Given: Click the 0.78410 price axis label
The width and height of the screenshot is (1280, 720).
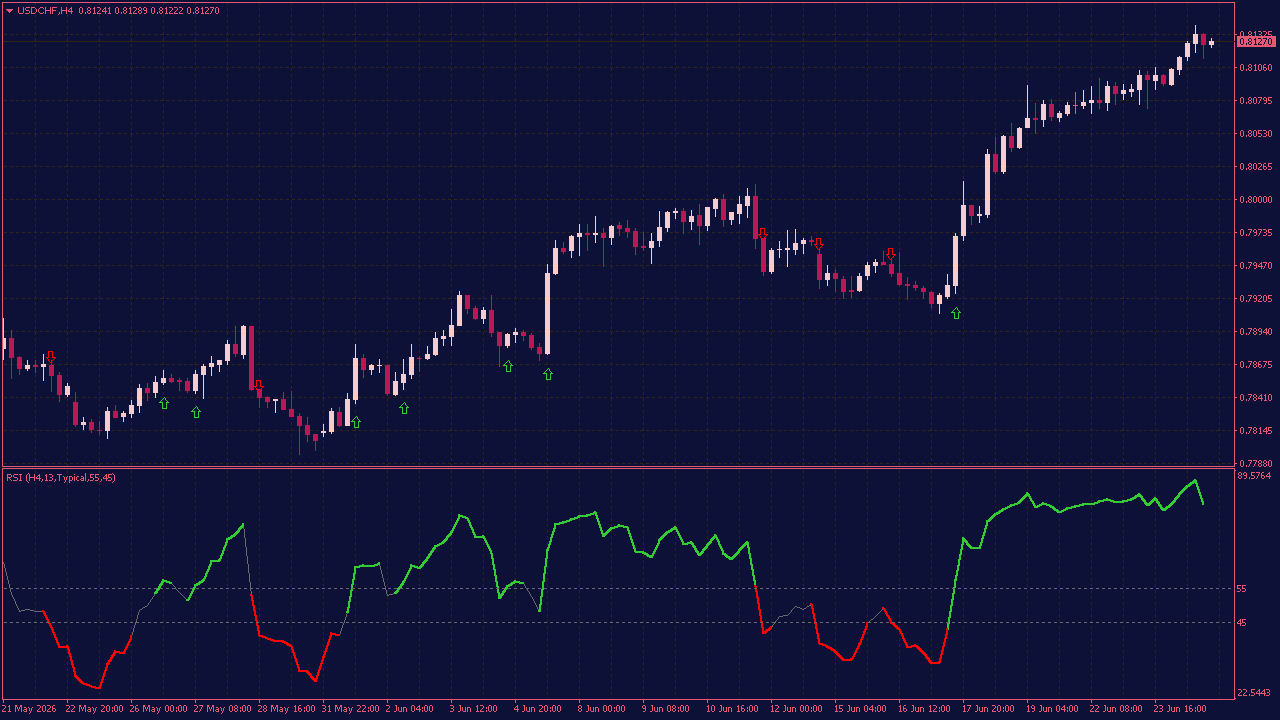Looking at the screenshot, I should [1255, 398].
